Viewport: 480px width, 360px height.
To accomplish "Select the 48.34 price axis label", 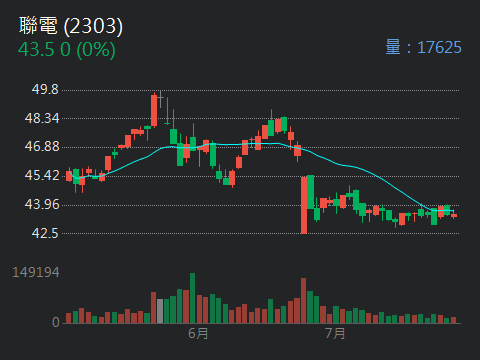I will click(x=42, y=118).
